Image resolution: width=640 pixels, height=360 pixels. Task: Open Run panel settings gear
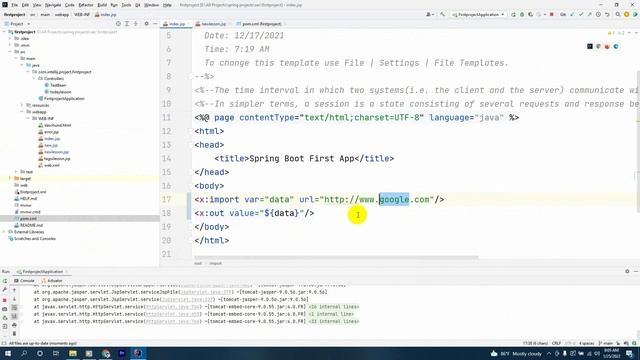coord(627,271)
